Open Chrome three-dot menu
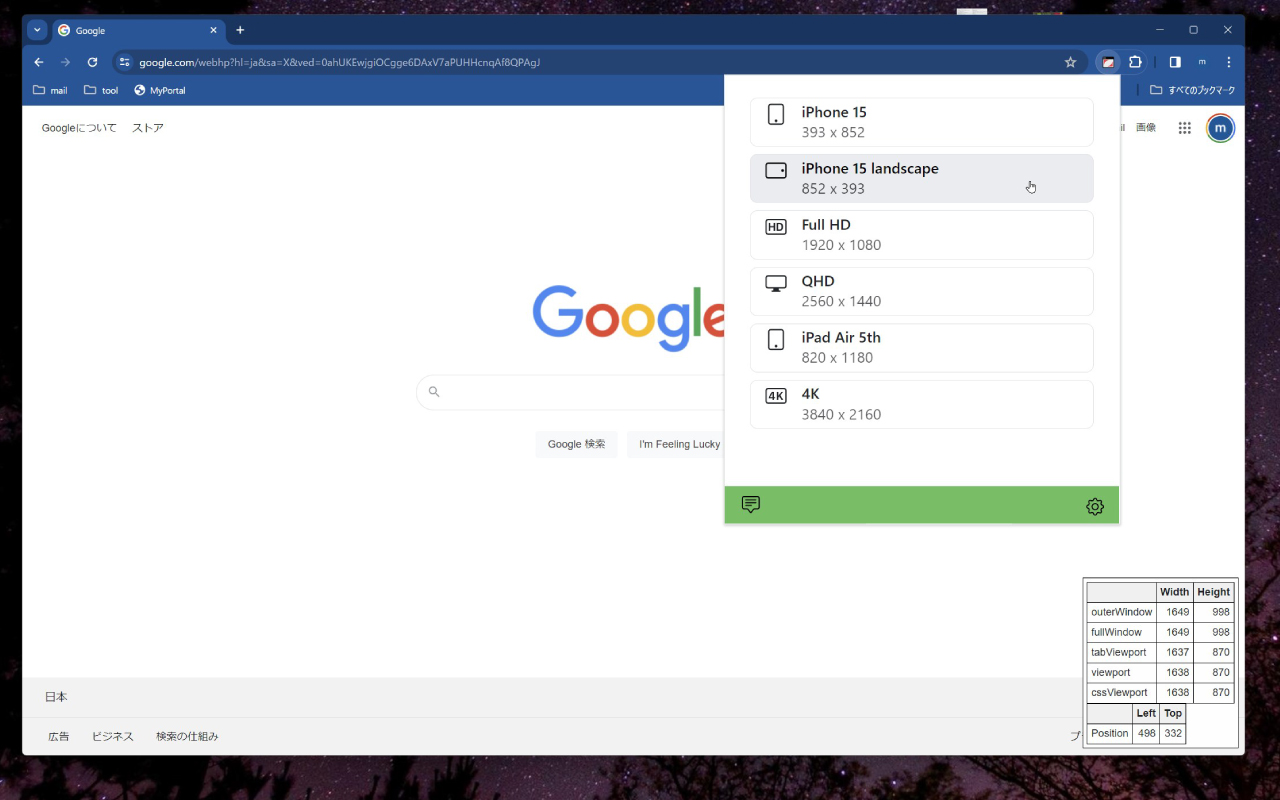The width and height of the screenshot is (1280, 800). point(1228,62)
